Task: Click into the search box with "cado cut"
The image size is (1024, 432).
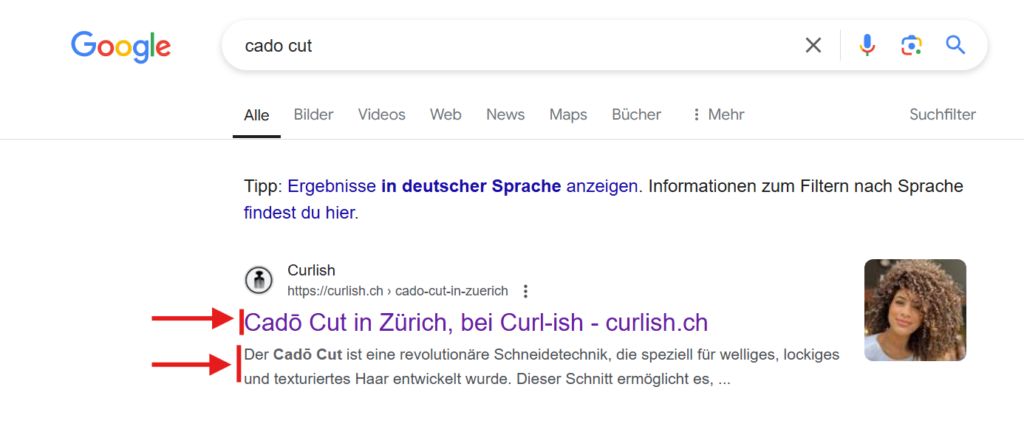Action: [500, 46]
